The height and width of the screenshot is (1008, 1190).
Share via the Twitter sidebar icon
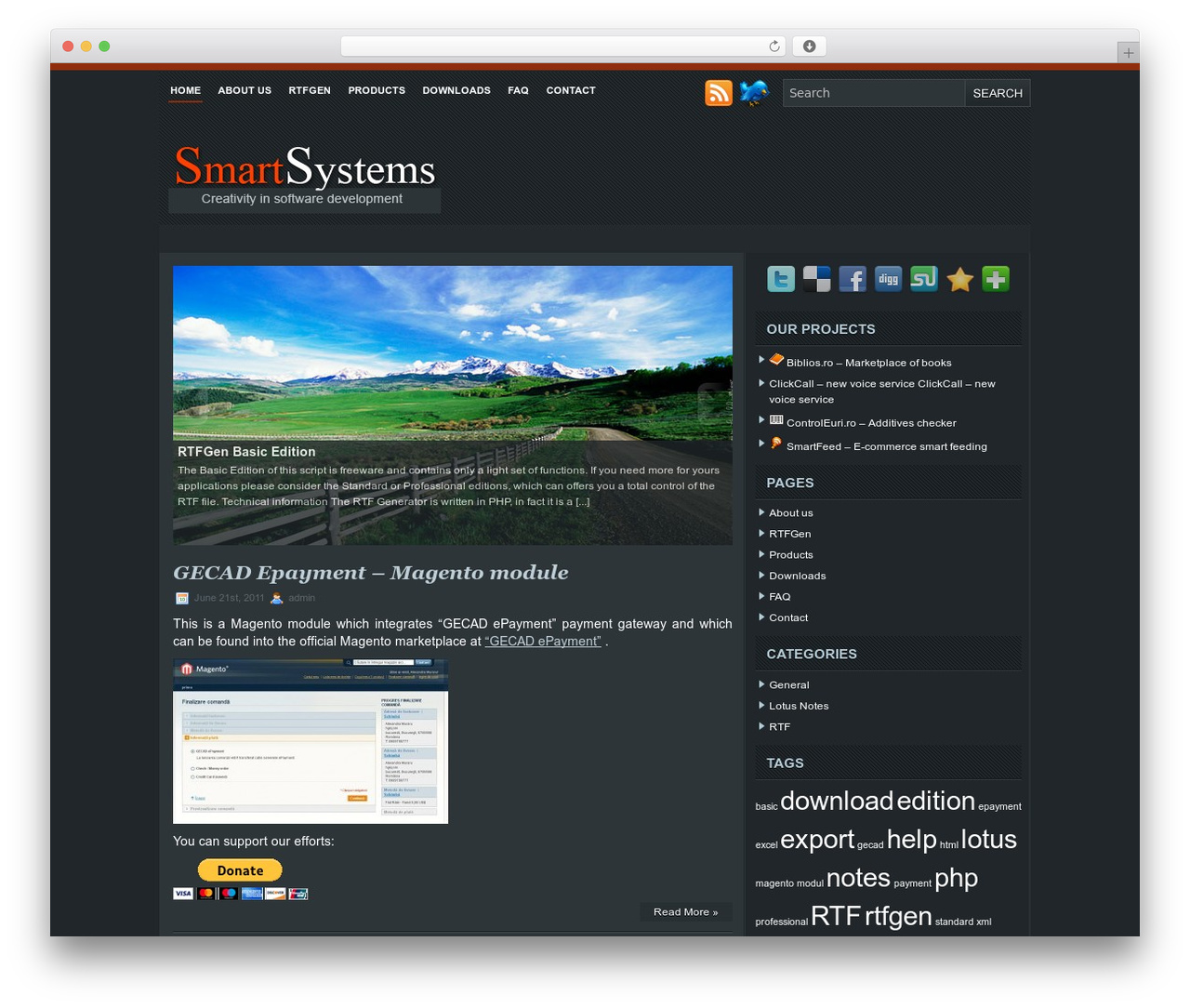pos(781,279)
